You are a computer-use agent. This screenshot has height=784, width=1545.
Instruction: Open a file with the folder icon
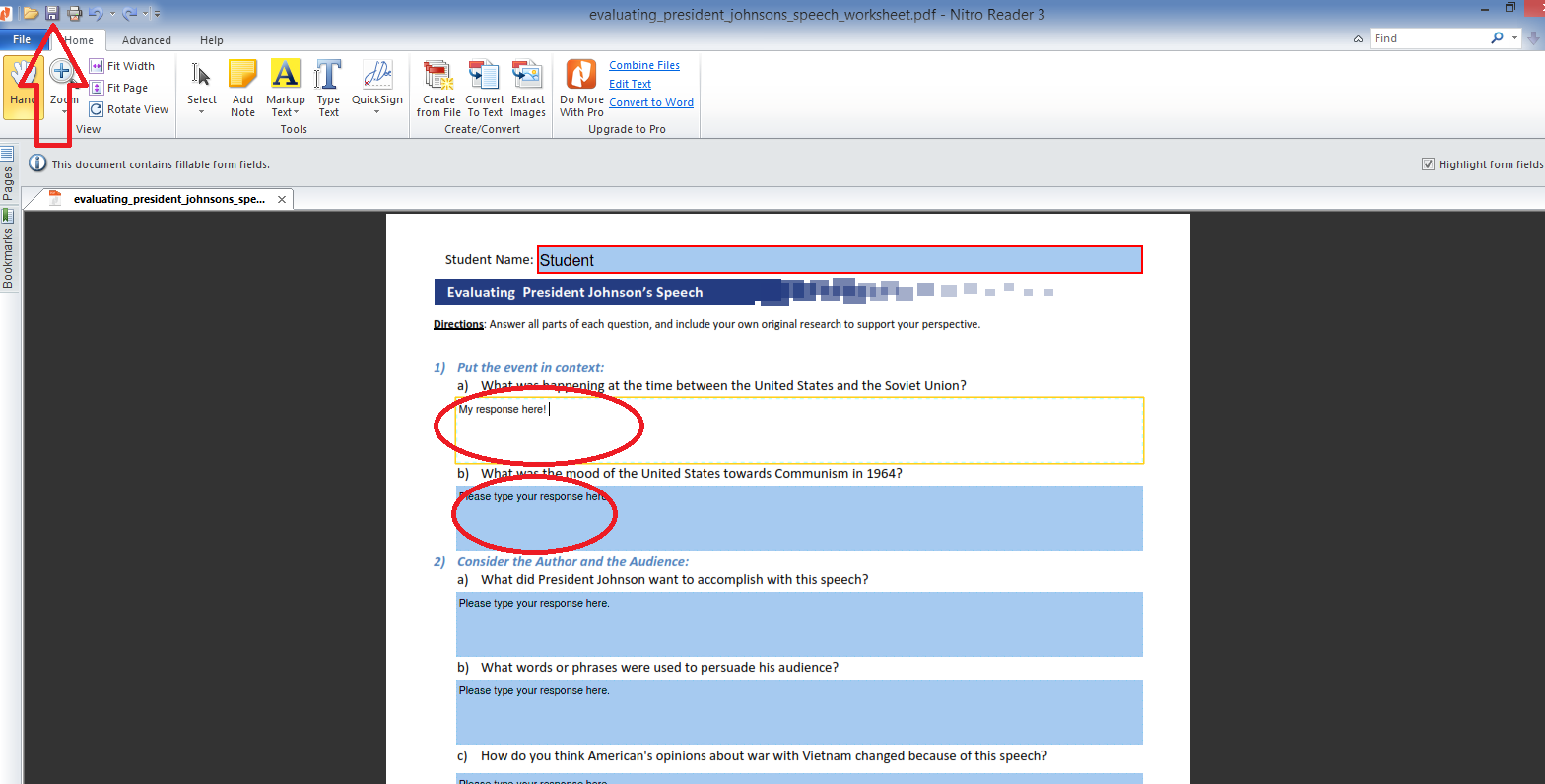[31, 14]
